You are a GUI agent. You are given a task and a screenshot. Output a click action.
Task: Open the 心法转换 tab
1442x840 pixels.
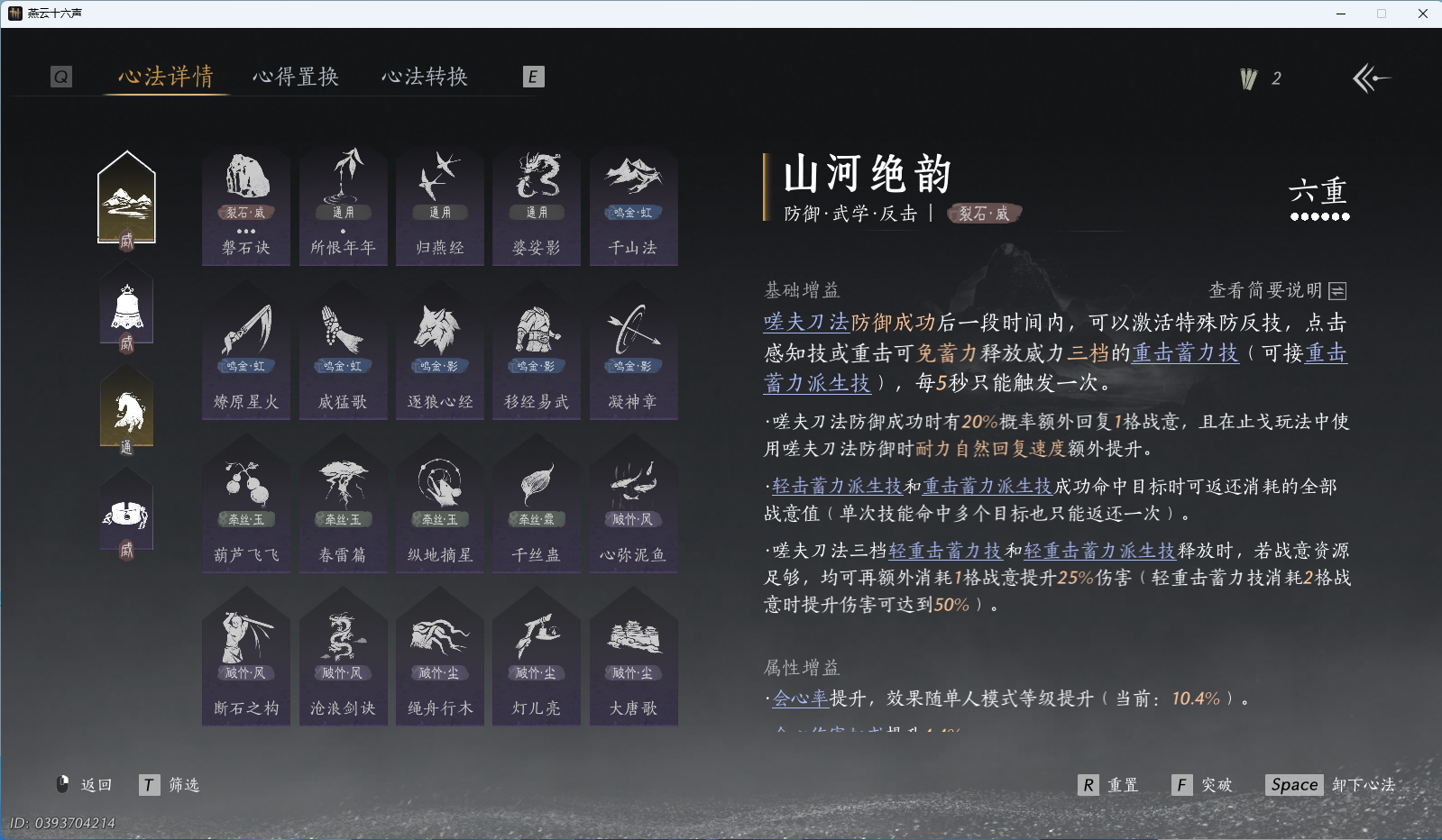click(x=425, y=77)
